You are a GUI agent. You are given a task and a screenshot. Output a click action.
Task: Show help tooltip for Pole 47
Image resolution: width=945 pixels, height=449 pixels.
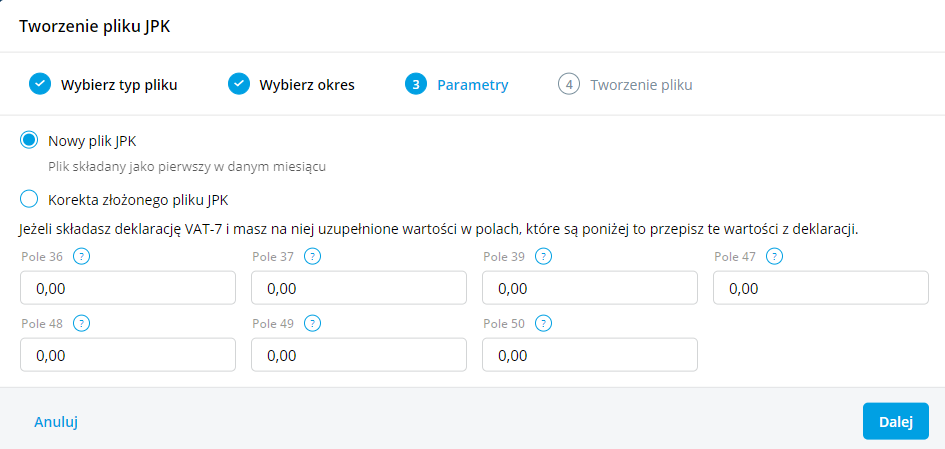click(775, 257)
